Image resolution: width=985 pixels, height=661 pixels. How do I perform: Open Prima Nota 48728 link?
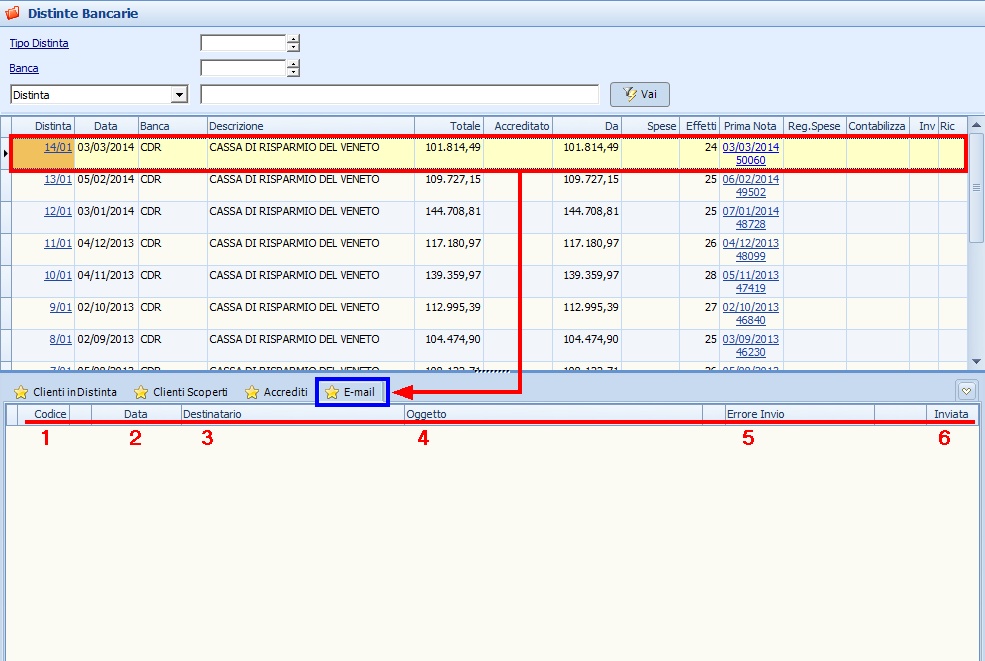[749, 225]
